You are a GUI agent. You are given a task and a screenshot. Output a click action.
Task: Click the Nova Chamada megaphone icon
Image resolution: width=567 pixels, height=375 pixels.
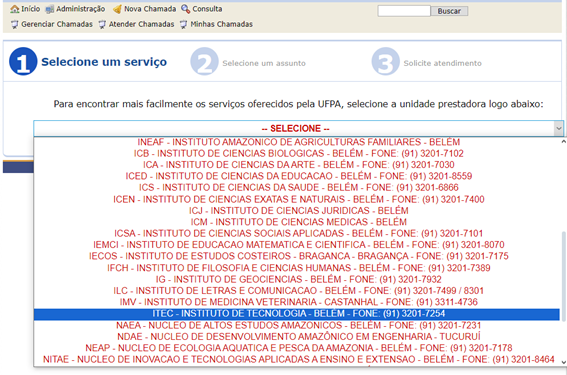[x=117, y=9]
